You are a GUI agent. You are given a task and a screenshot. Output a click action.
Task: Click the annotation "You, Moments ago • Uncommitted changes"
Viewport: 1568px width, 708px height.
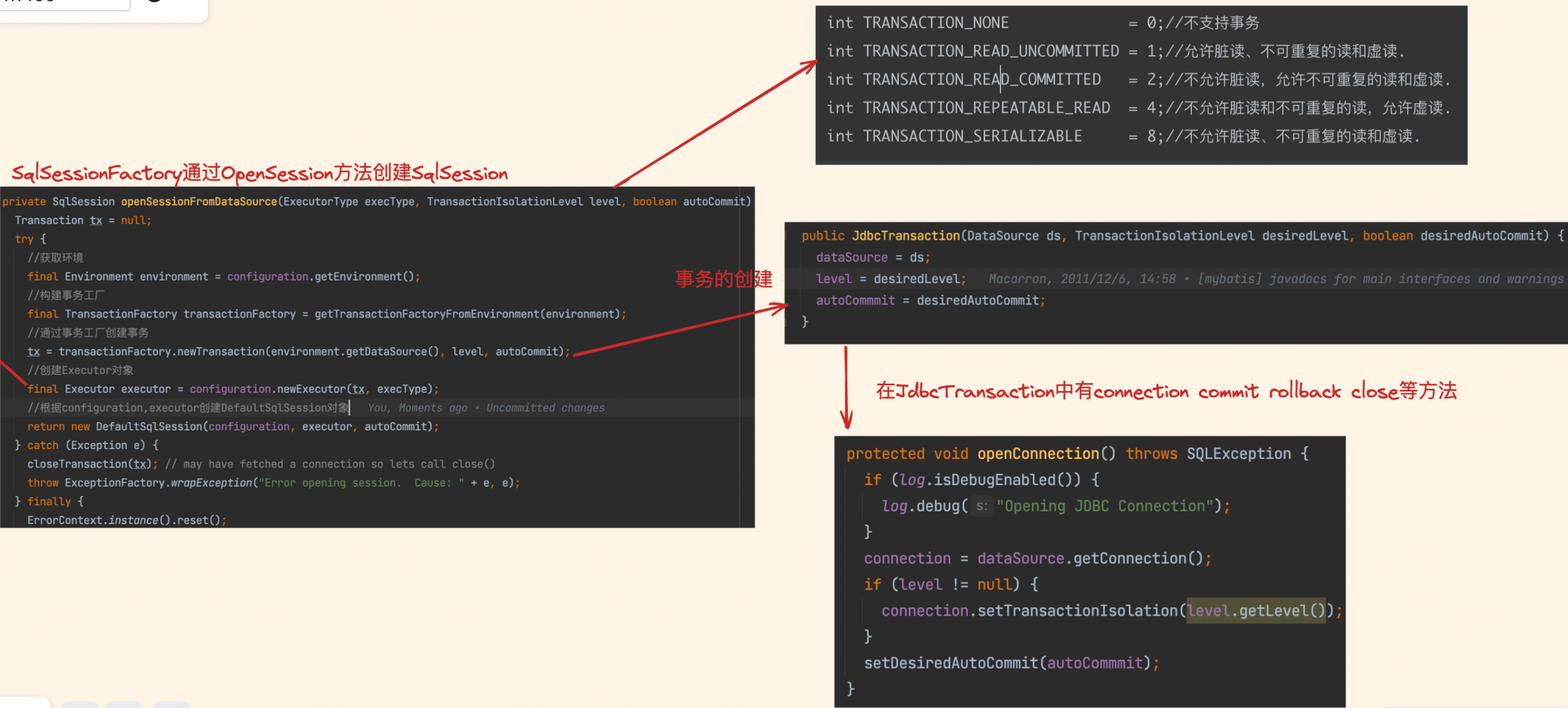486,408
